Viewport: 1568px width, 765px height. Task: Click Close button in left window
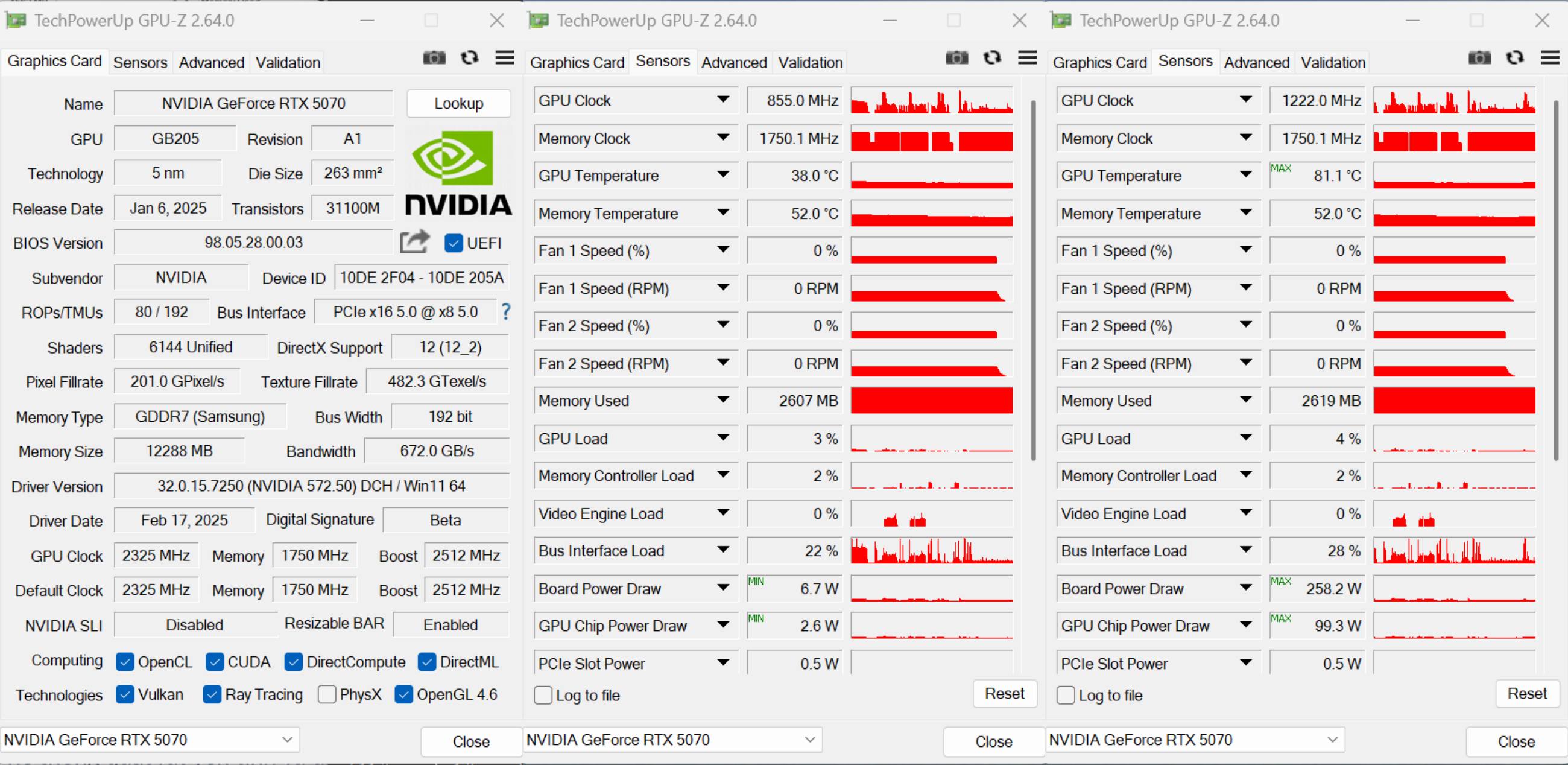coord(471,741)
